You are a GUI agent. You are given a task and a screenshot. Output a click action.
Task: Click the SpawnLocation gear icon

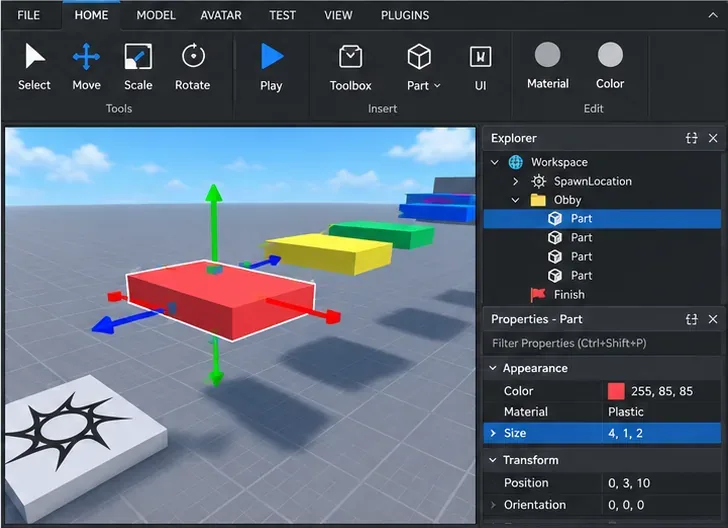tap(538, 181)
